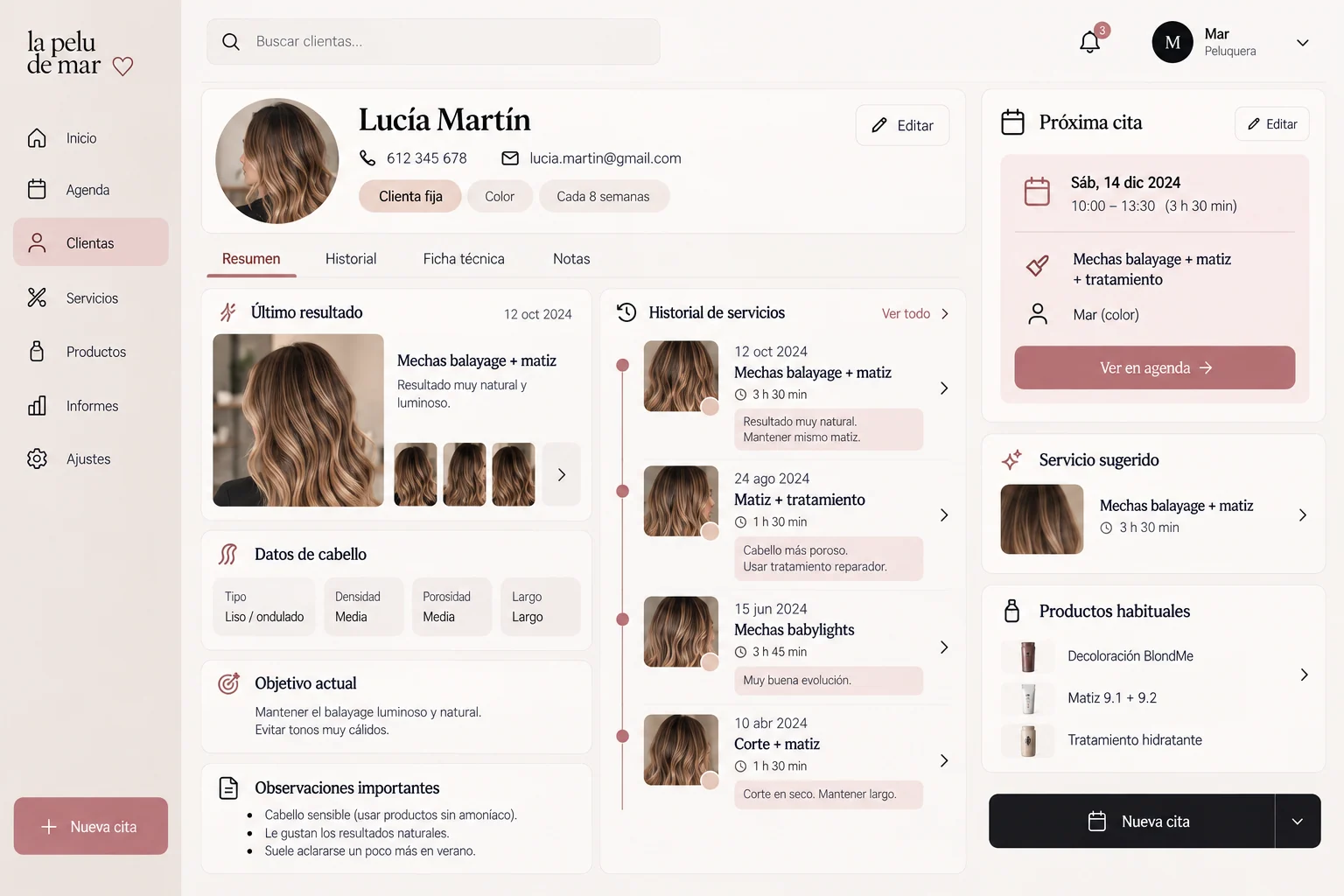This screenshot has height=896, width=1344.
Task: Open the Servicio sugerido hair thumbnail
Action: 1042,520
